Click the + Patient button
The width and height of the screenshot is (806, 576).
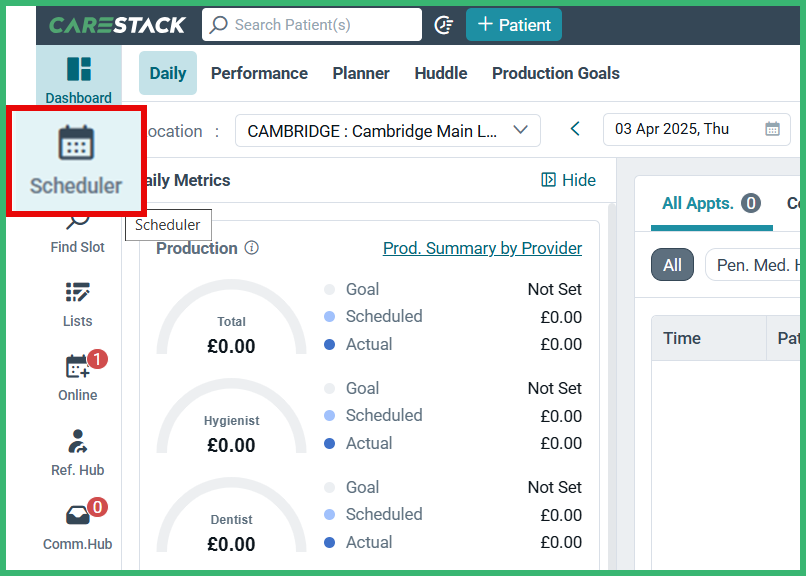coord(513,24)
